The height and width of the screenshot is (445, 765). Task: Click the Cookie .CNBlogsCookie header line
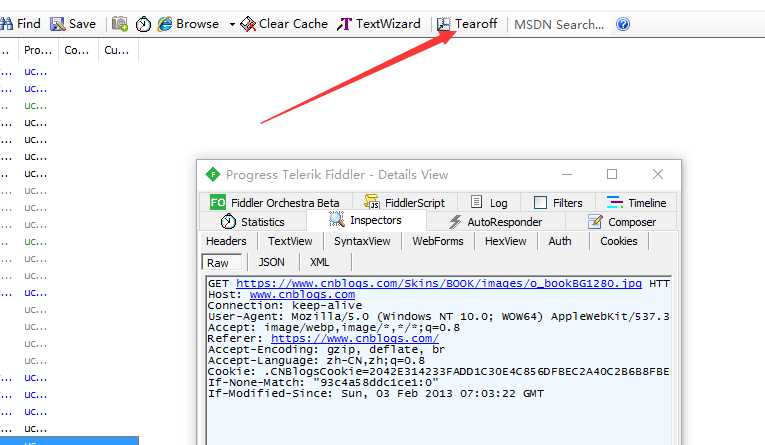point(439,372)
